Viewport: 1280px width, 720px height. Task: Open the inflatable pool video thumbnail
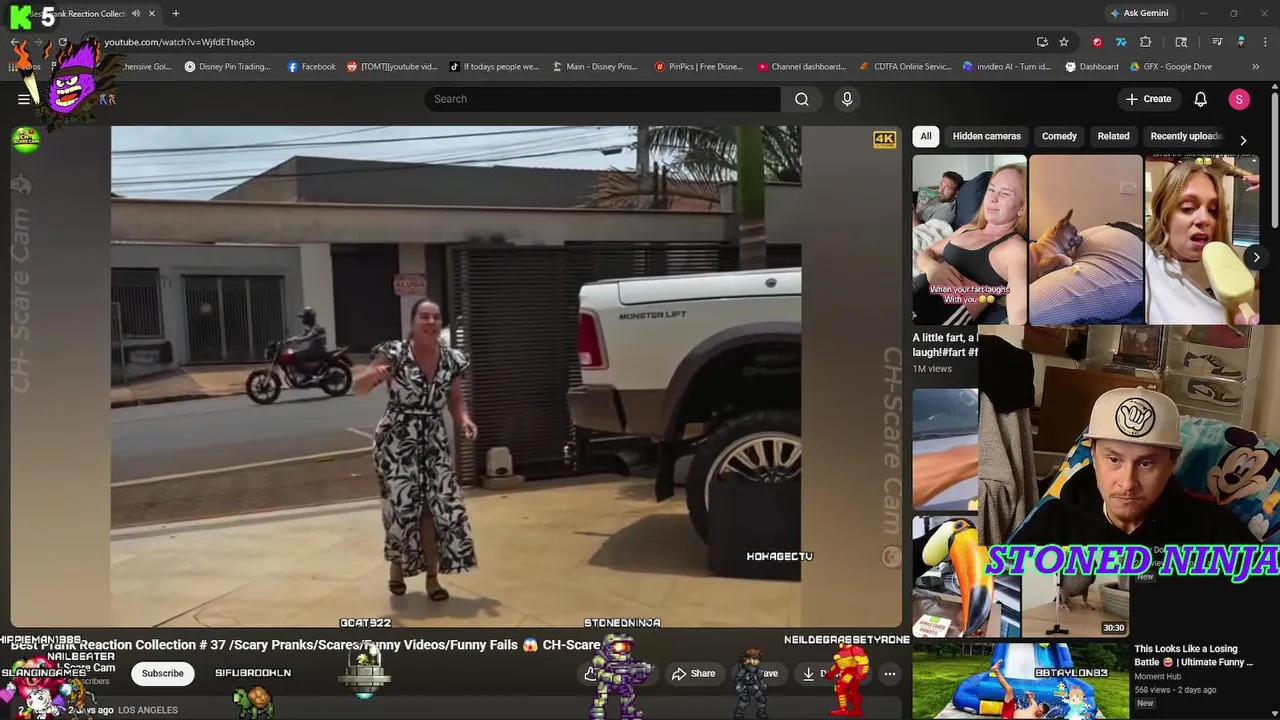(1020, 682)
